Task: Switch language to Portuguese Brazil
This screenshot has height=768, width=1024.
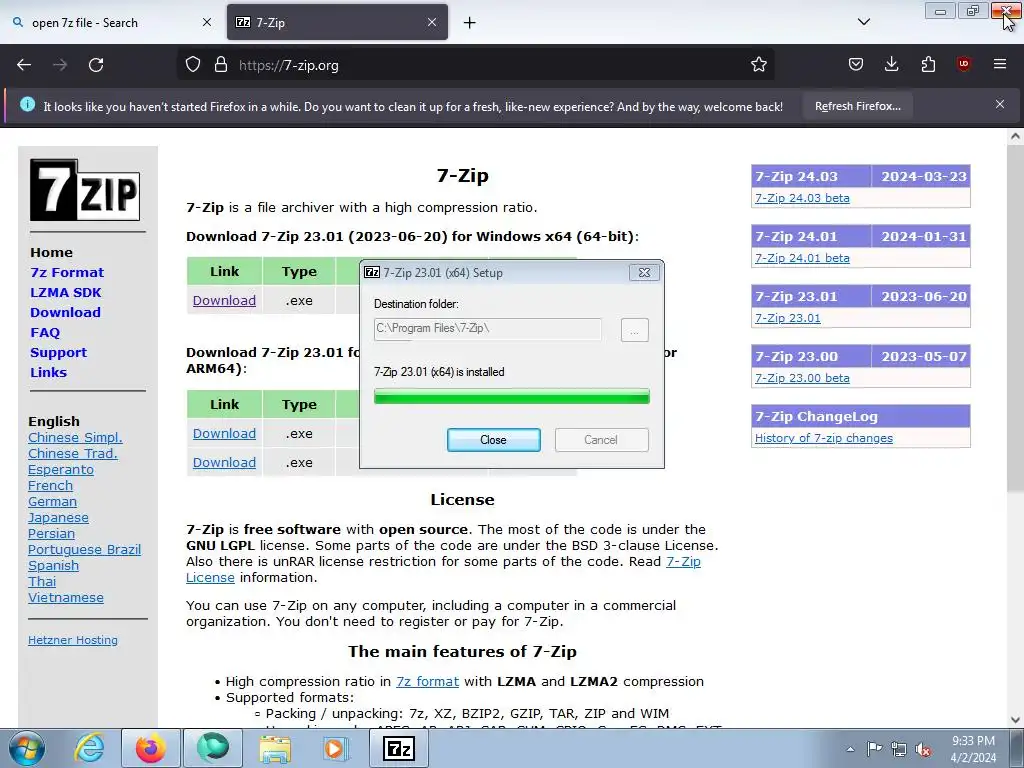Action: 84,549
